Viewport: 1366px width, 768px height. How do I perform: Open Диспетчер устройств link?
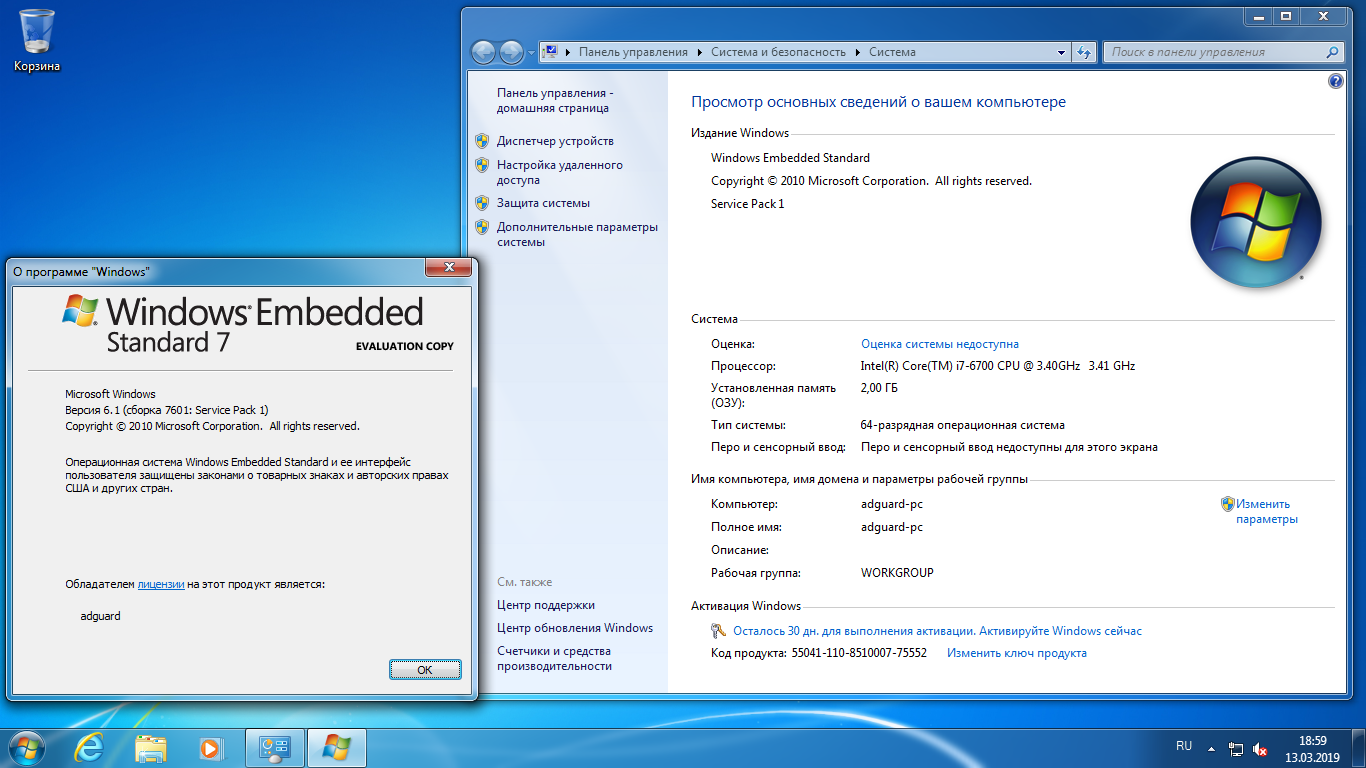tap(555, 141)
